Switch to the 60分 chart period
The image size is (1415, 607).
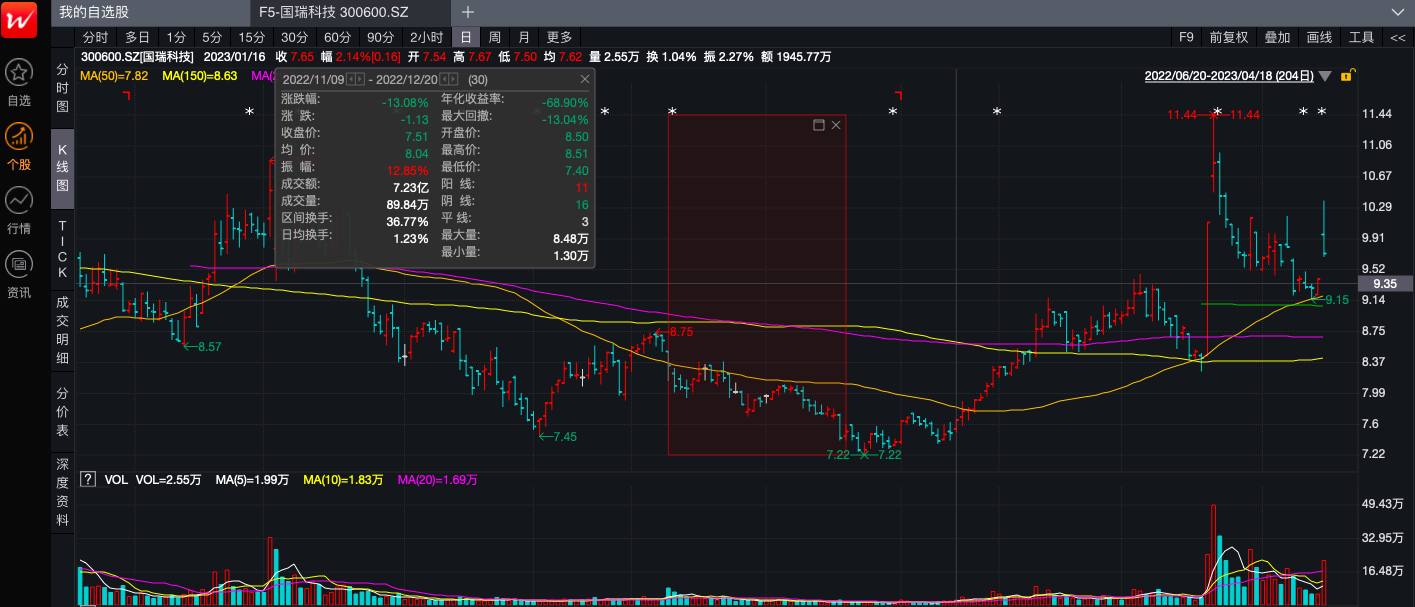338,37
